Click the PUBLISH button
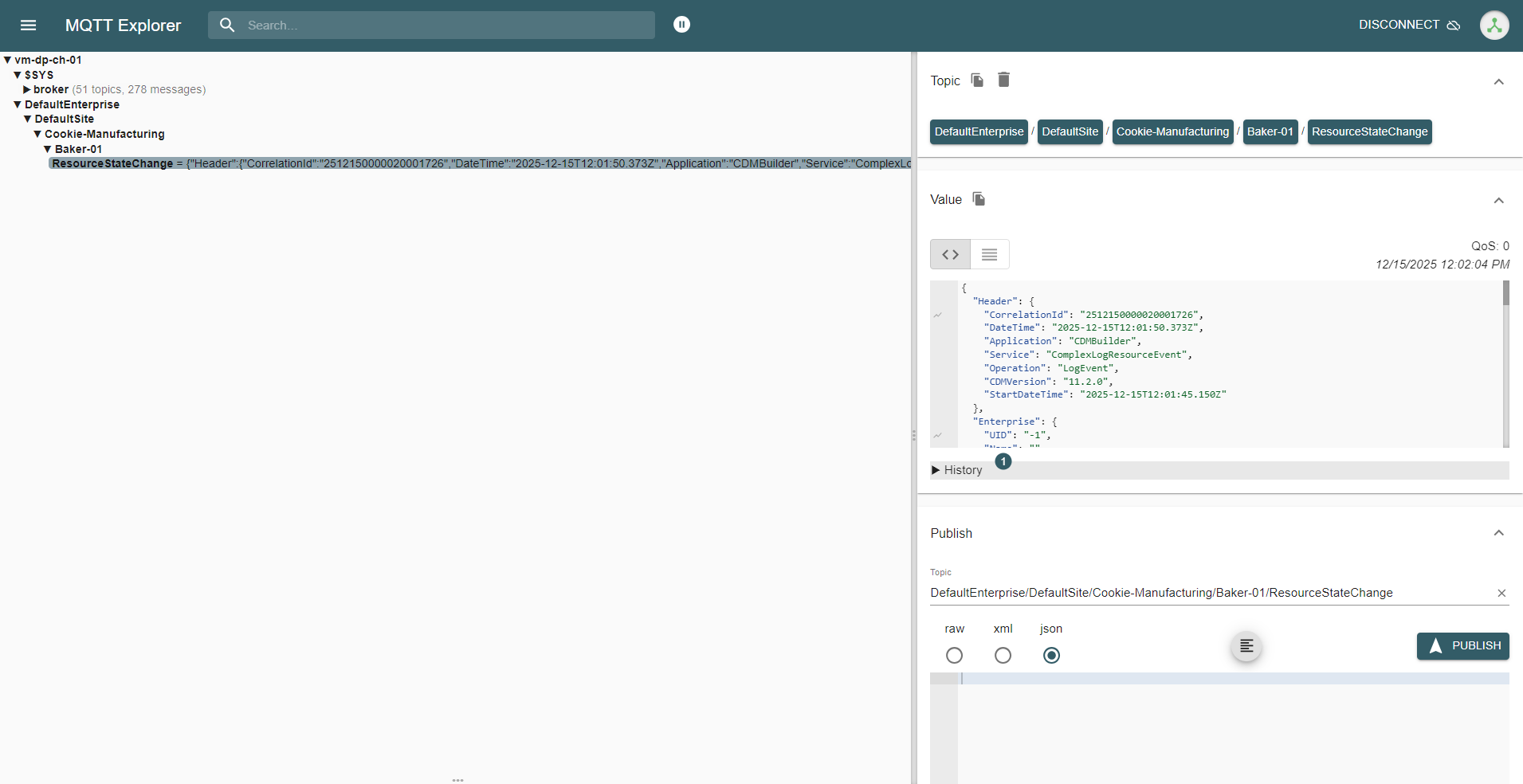Viewport: 1523px width, 784px height. click(x=1462, y=646)
